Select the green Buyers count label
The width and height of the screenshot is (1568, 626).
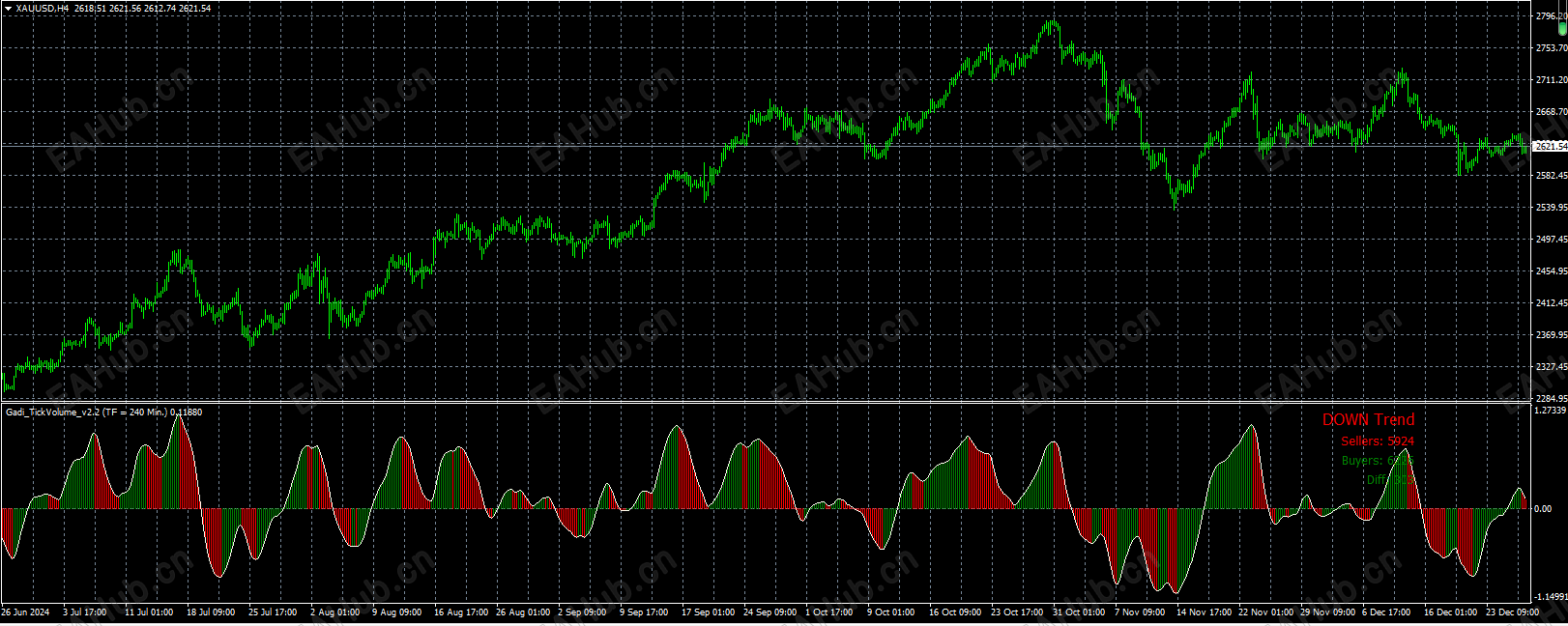1377,461
